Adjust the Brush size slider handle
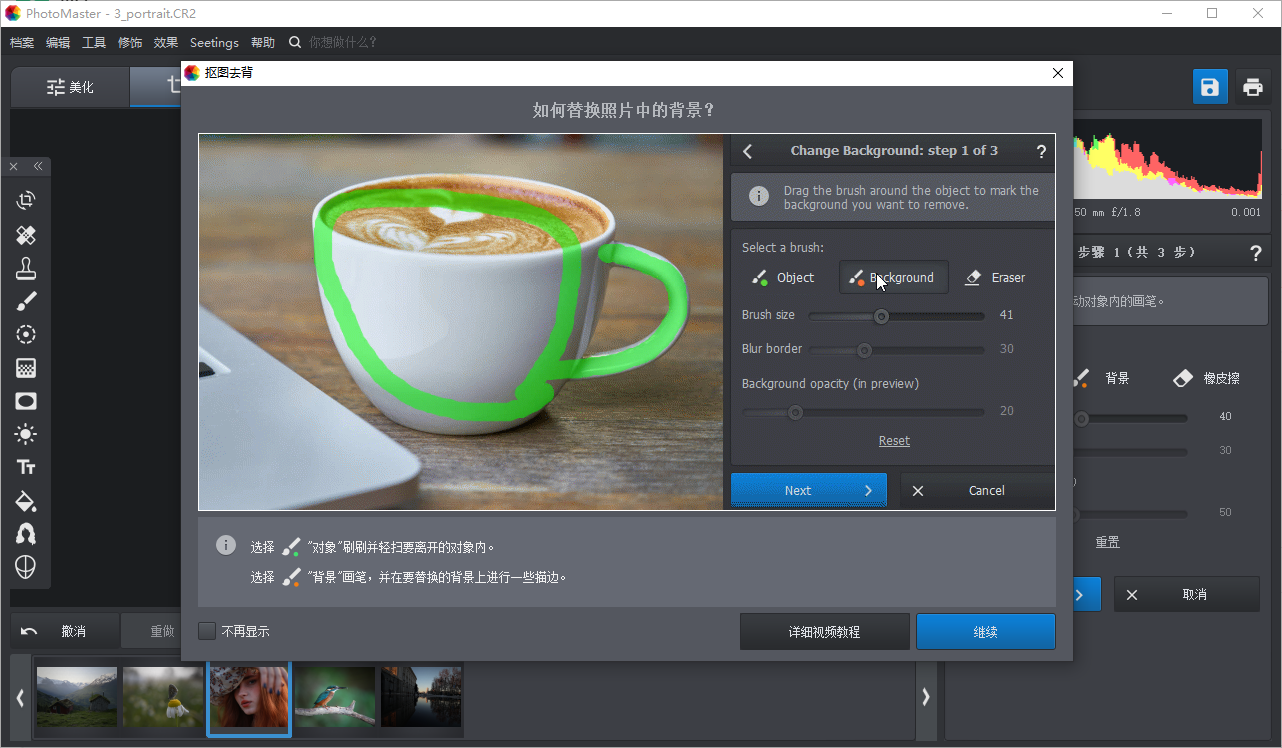The width and height of the screenshot is (1282, 748). pyautogui.click(x=881, y=315)
